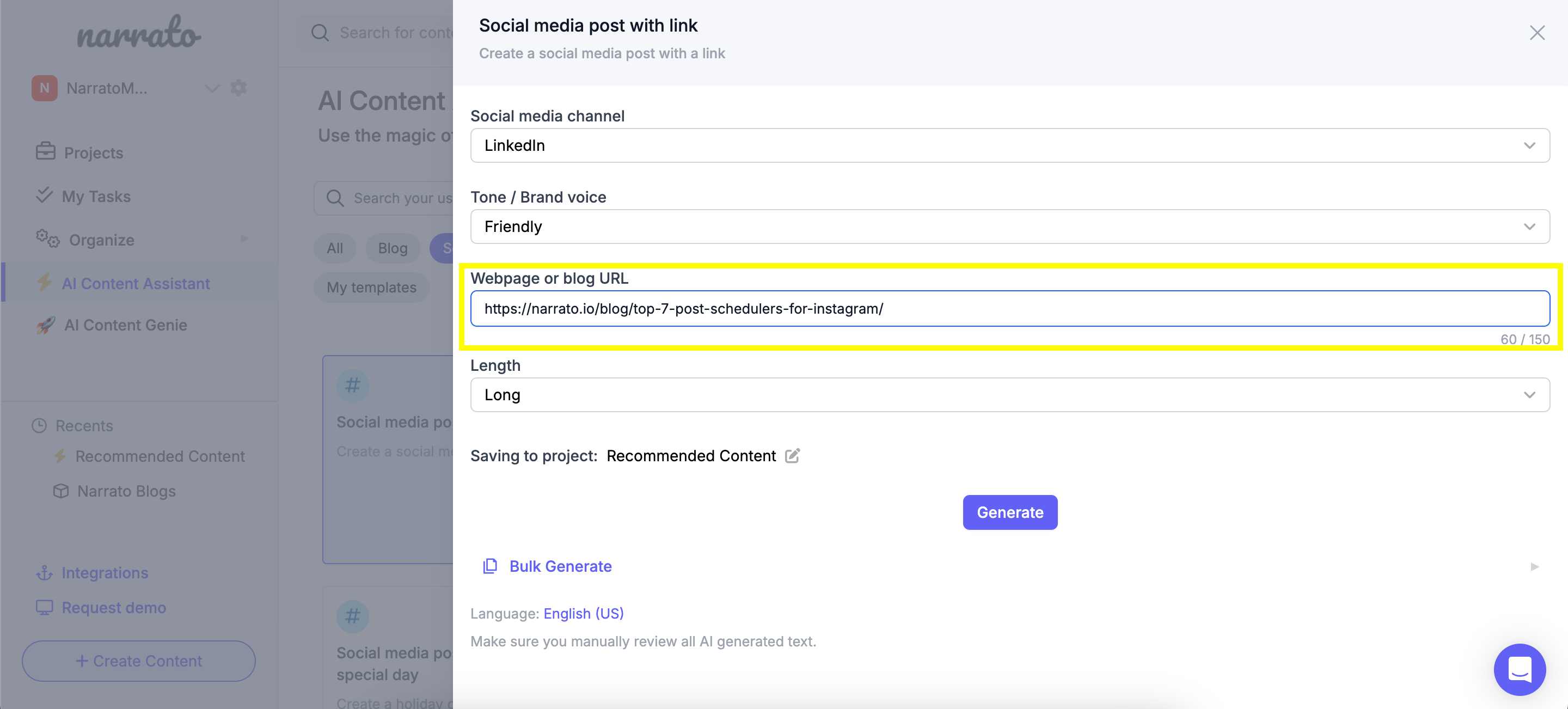
Task: Open Bulk Generate link
Action: [560, 566]
